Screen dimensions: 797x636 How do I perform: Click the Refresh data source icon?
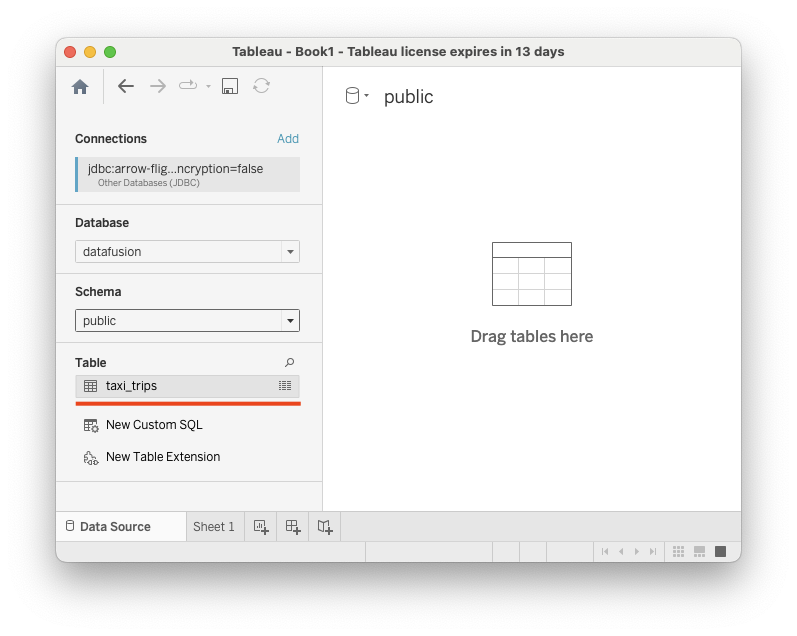pyautogui.click(x=261, y=87)
